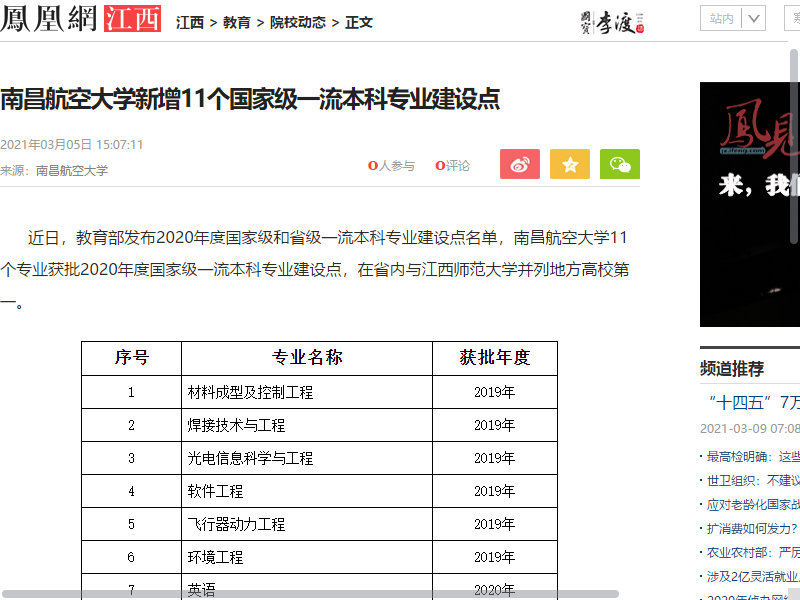800x600 pixels.
Task: Open the 最高检明确 news link
Action: pyautogui.click(x=752, y=457)
